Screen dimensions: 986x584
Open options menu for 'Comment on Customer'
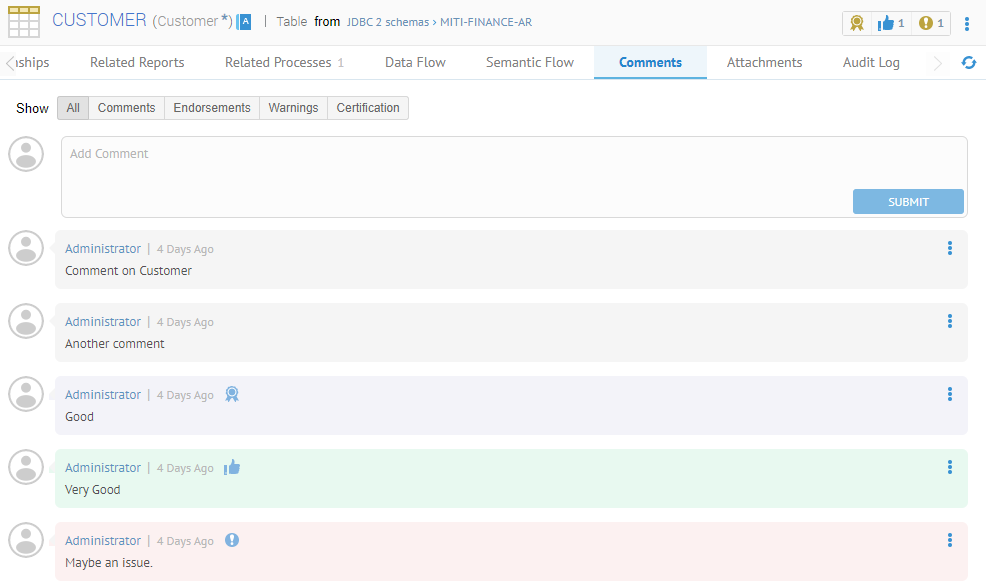[949, 248]
